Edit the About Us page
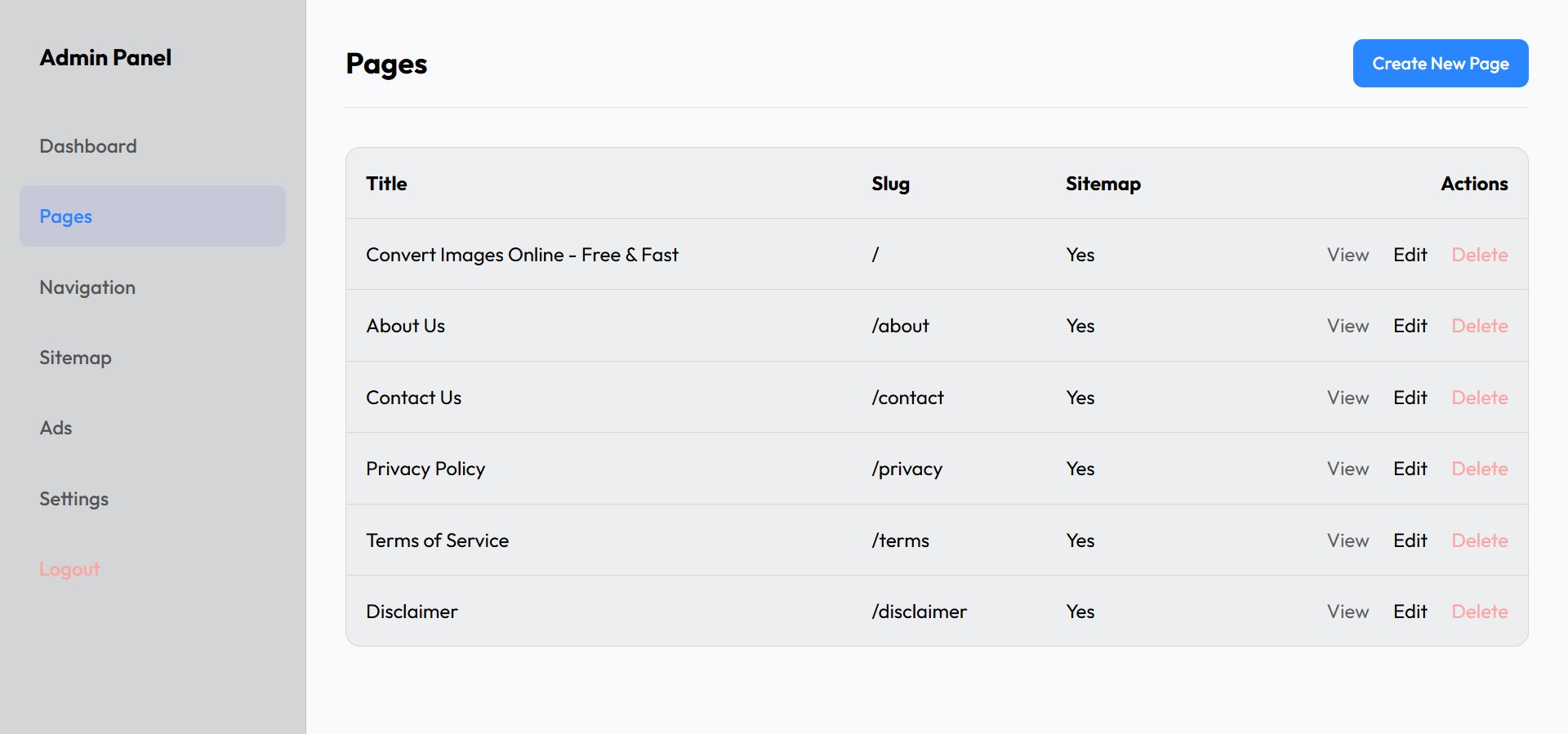Image resolution: width=1568 pixels, height=734 pixels. (1410, 326)
